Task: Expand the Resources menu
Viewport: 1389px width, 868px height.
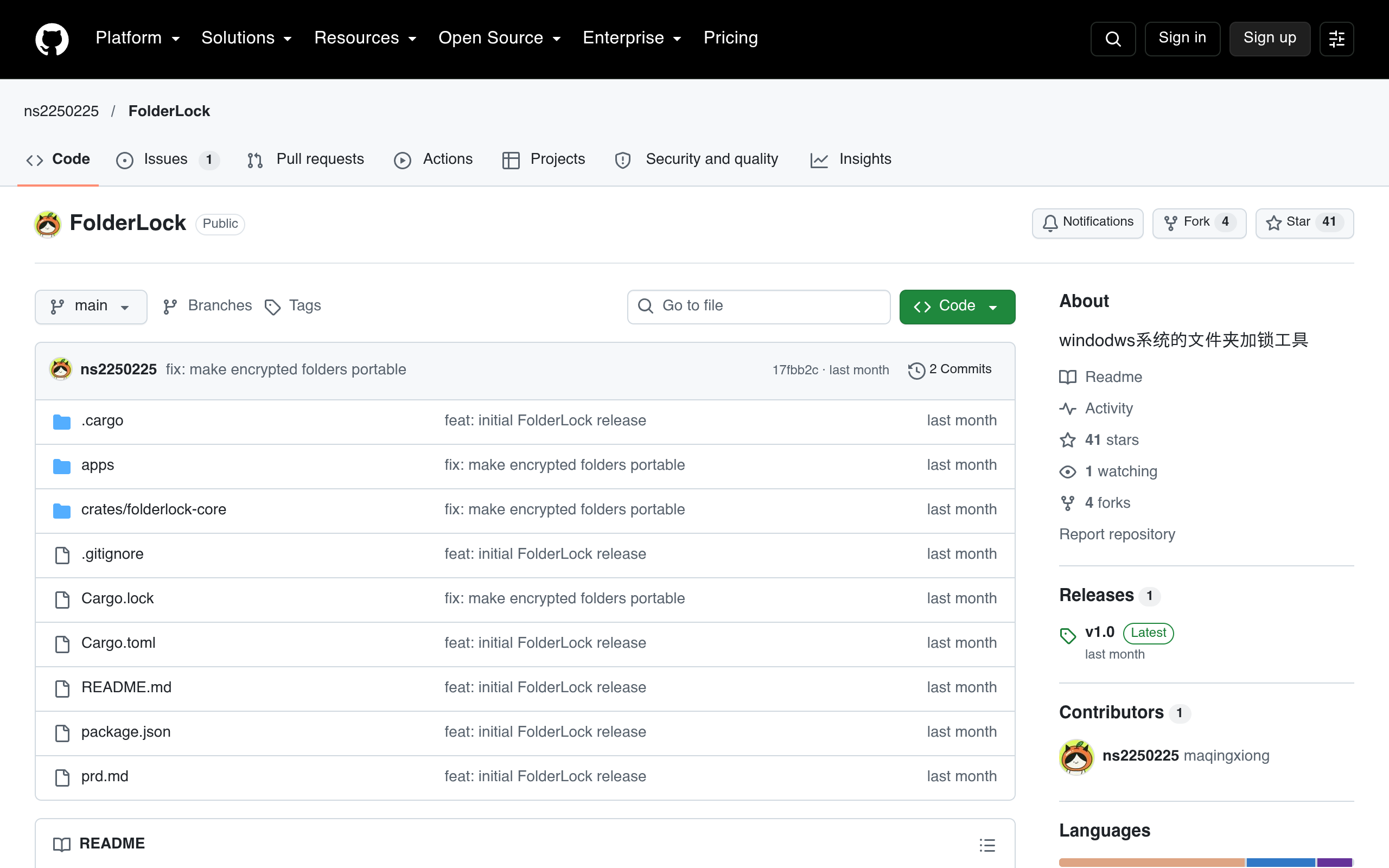Action: pos(365,38)
